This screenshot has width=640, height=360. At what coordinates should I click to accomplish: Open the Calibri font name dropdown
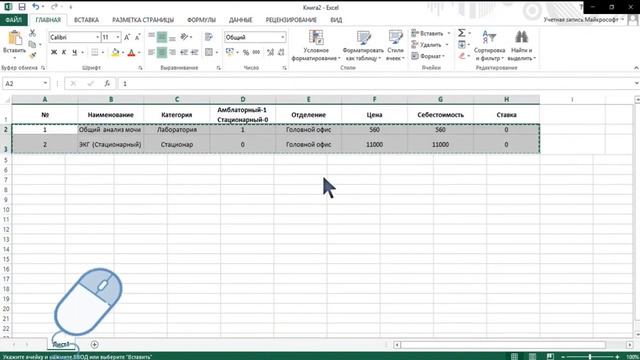coord(98,37)
